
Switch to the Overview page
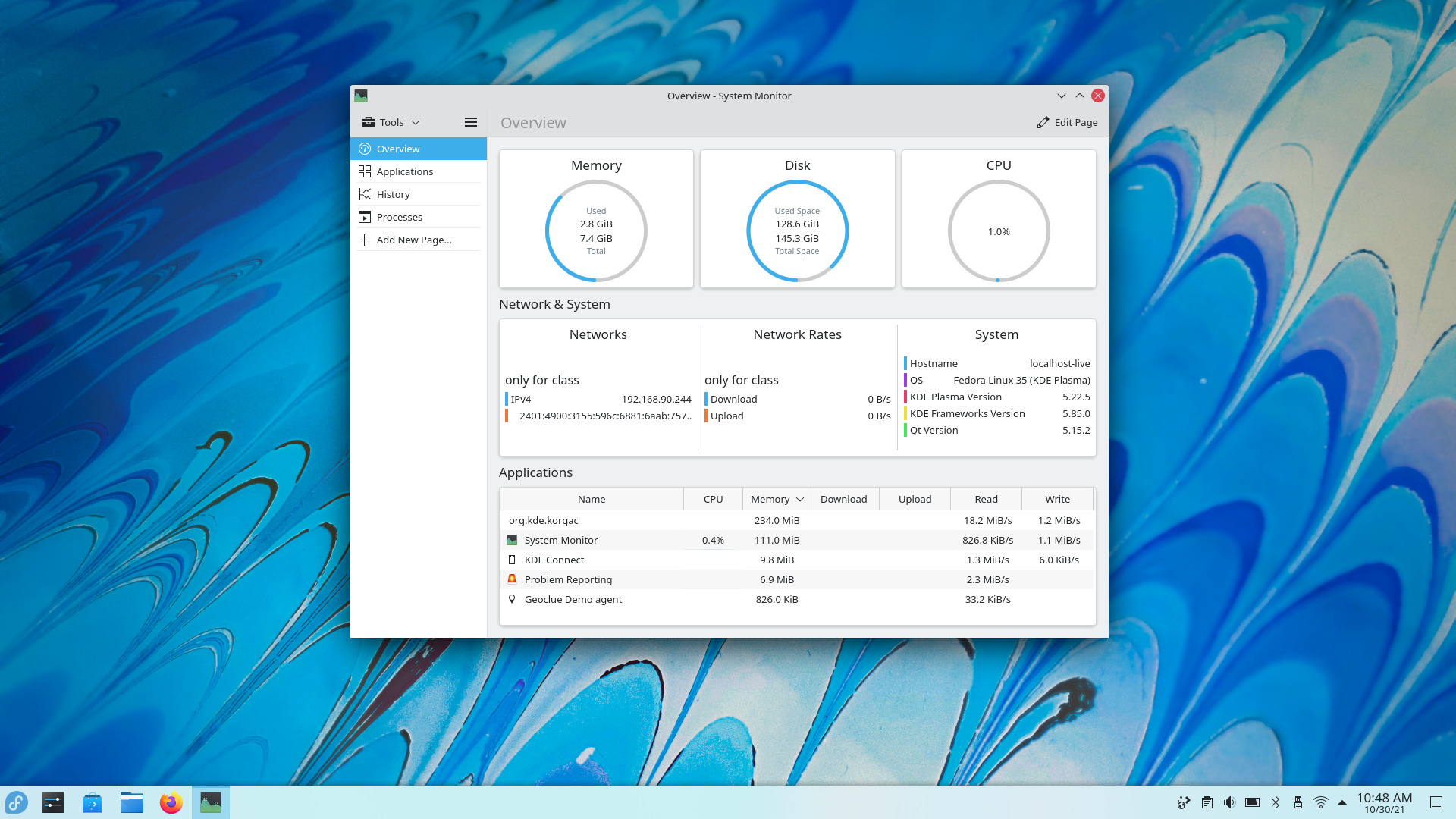pyautogui.click(x=397, y=149)
